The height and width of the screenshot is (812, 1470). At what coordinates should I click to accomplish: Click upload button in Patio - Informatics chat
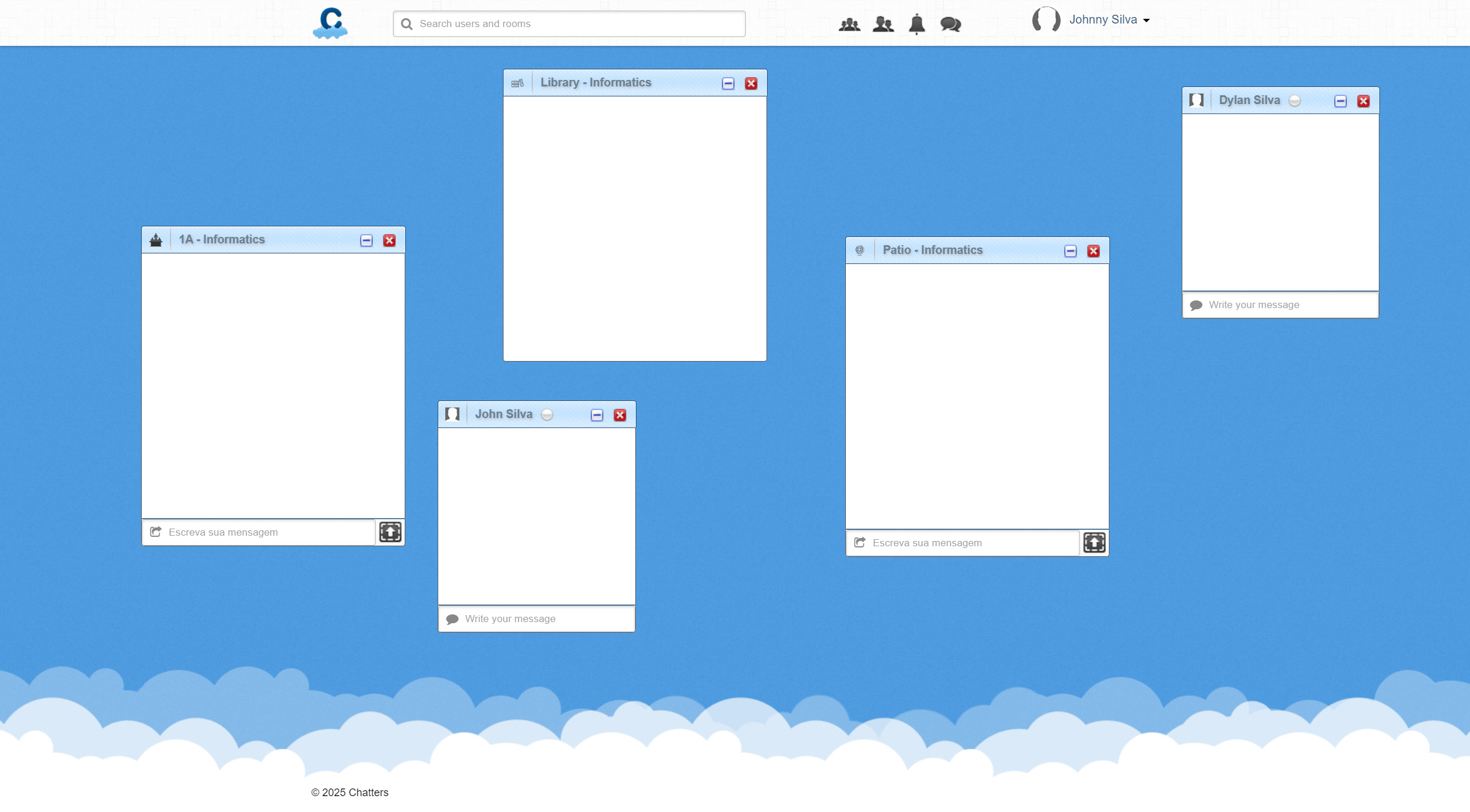tap(1094, 542)
